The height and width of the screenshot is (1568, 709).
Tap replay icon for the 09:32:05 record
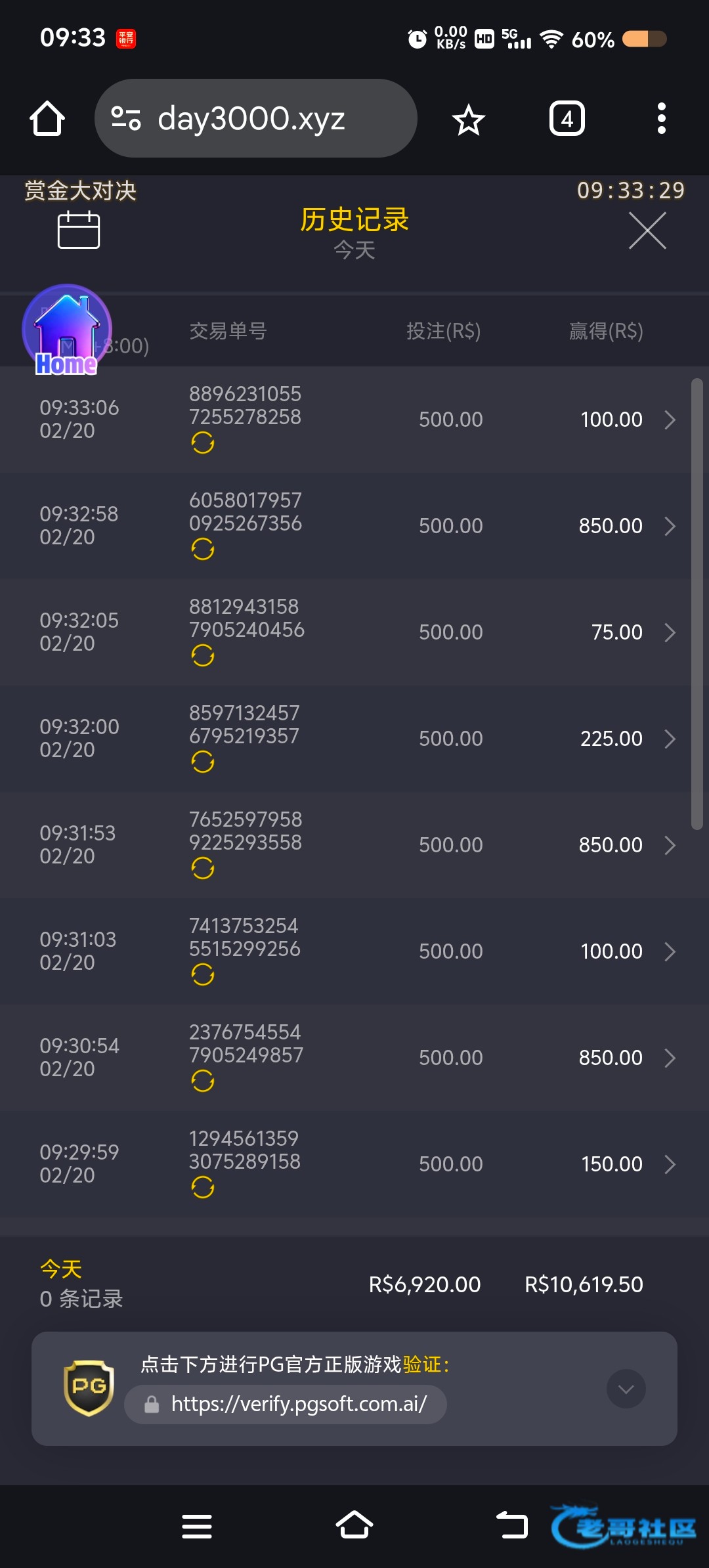click(203, 655)
